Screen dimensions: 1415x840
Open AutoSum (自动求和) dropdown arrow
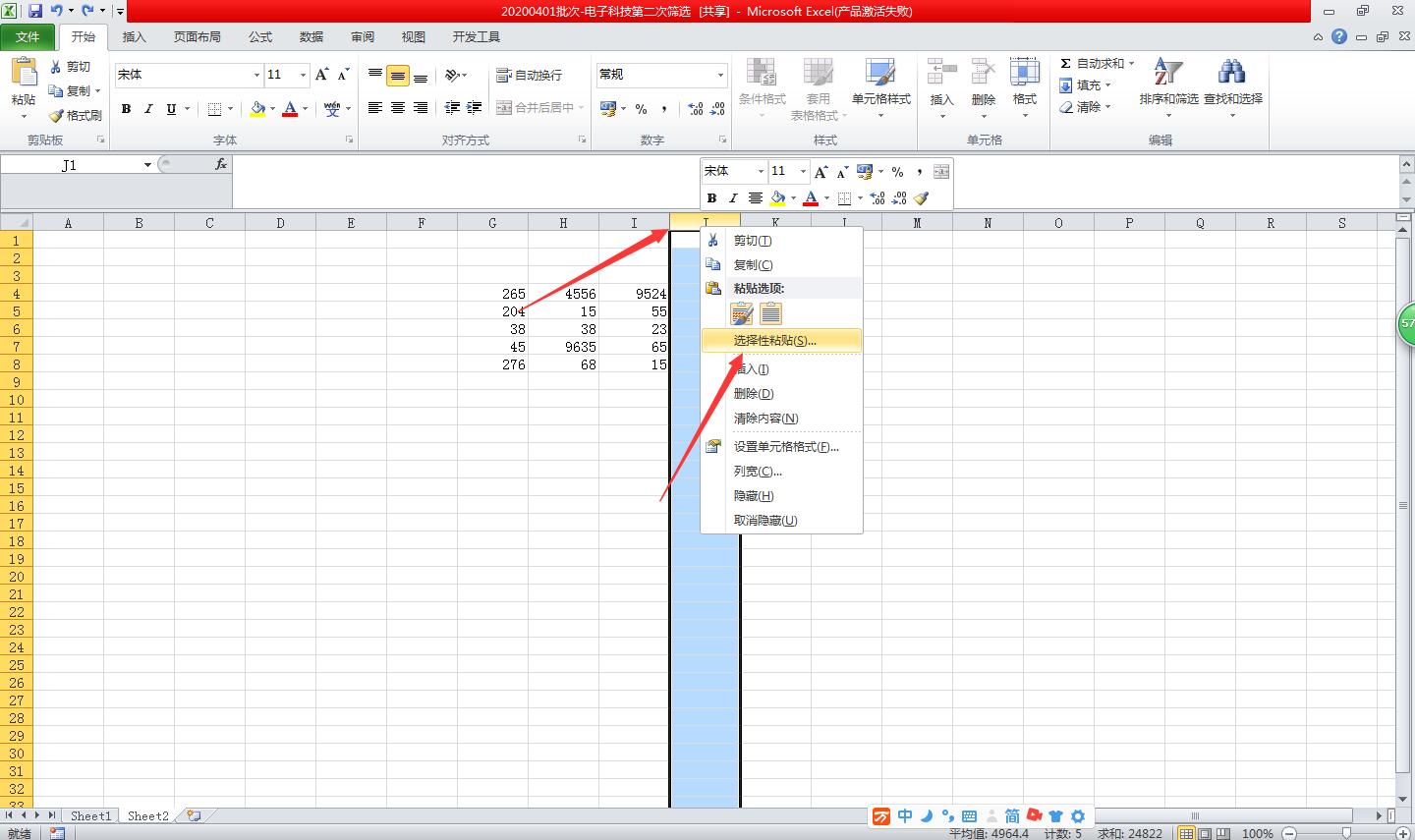point(1131,64)
